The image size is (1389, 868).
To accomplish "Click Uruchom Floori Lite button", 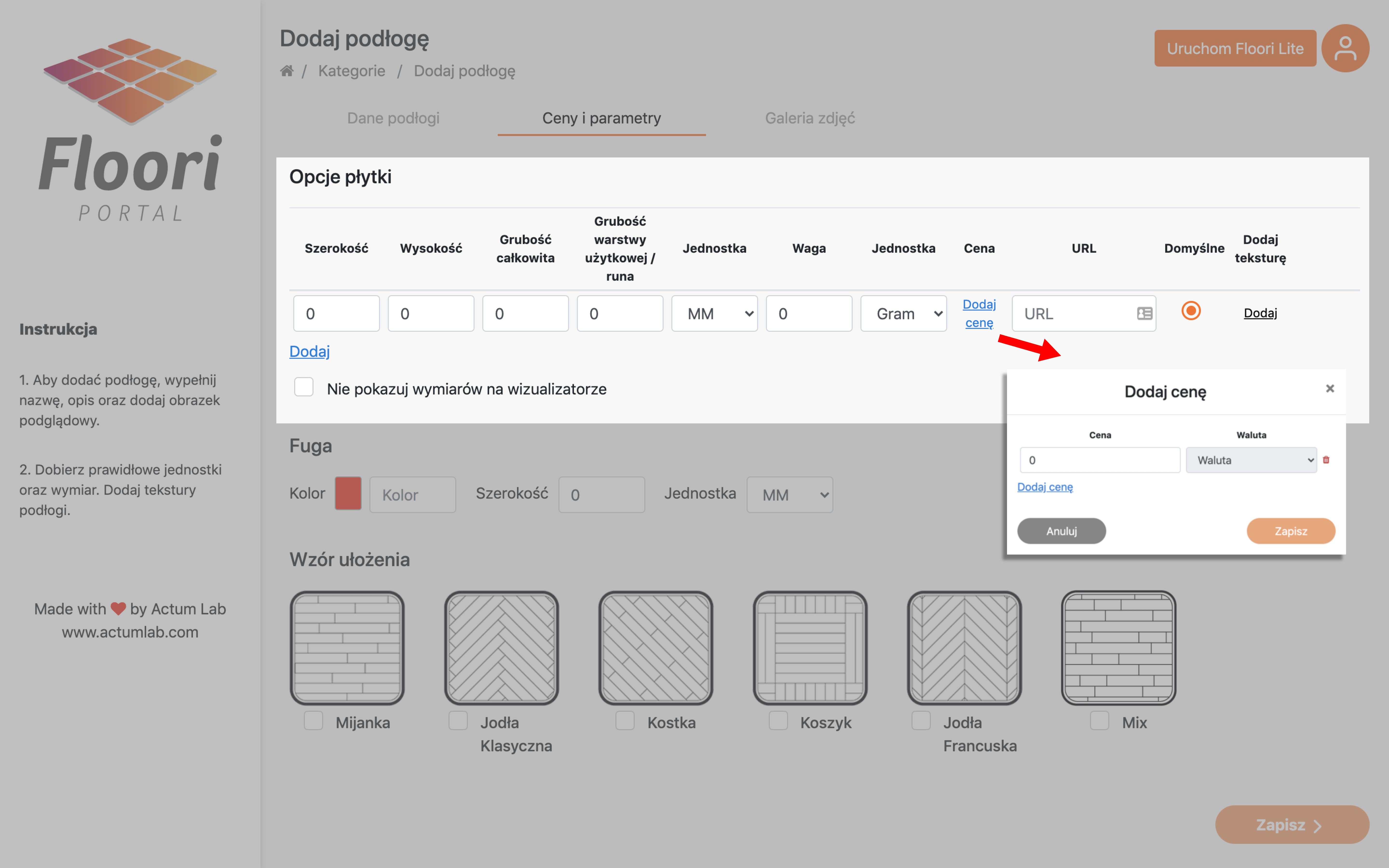I will tap(1235, 48).
